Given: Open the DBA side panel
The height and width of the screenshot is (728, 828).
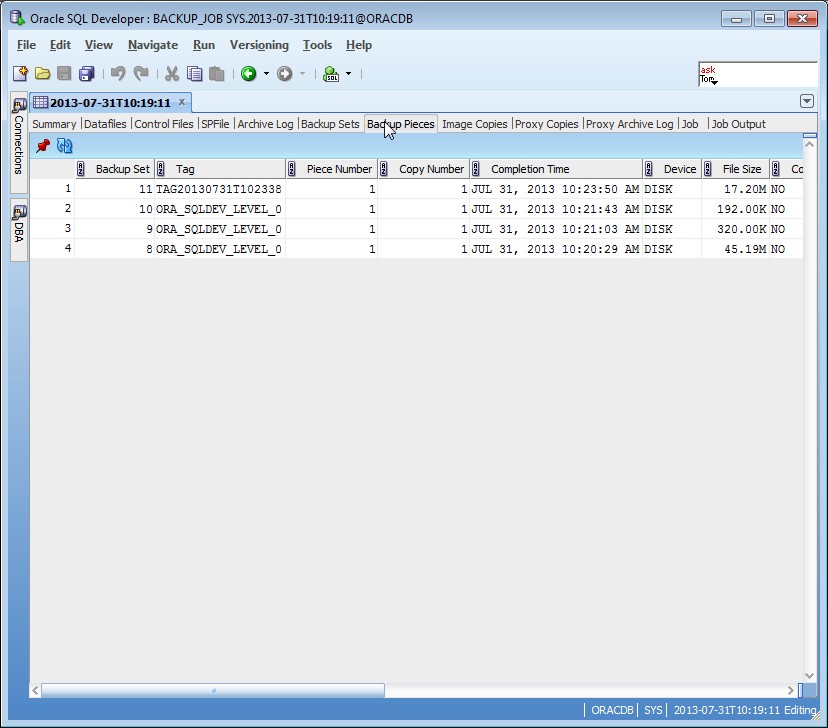Looking at the screenshot, I should 19,230.
